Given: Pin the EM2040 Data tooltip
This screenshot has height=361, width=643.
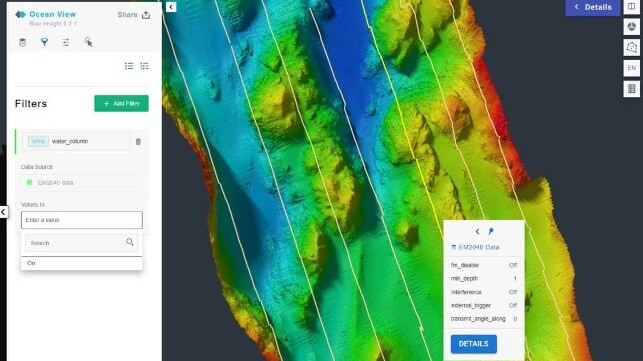Looking at the screenshot, I should [x=491, y=231].
